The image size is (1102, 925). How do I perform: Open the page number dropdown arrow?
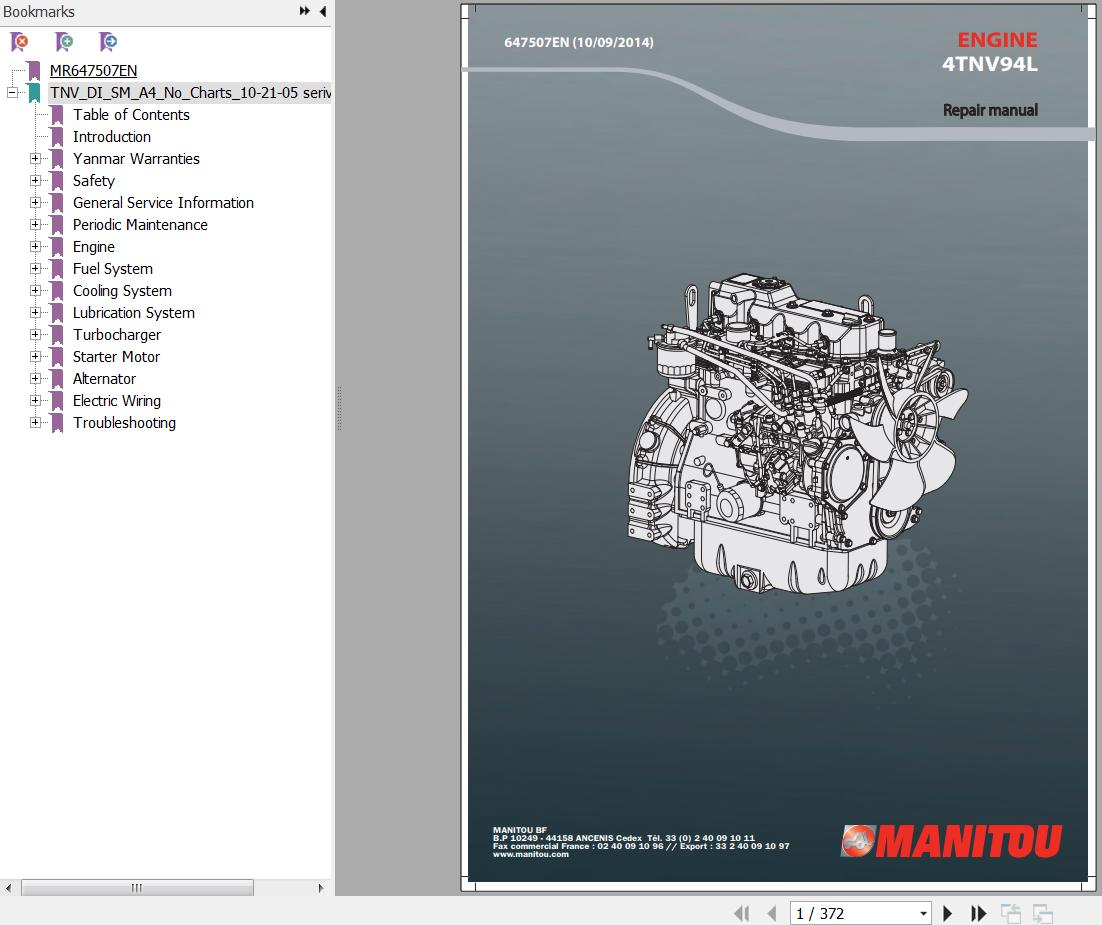point(923,914)
